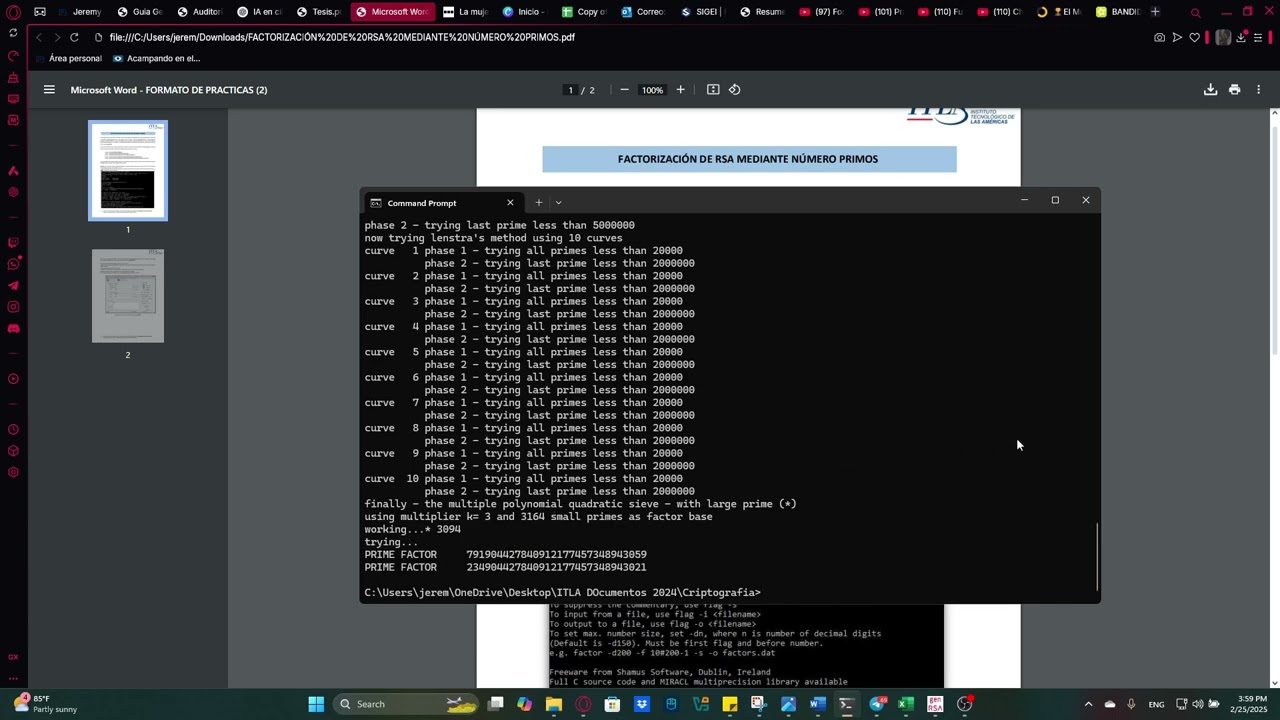Download the PDF file
This screenshot has height=720, width=1280.
[x=1210, y=90]
